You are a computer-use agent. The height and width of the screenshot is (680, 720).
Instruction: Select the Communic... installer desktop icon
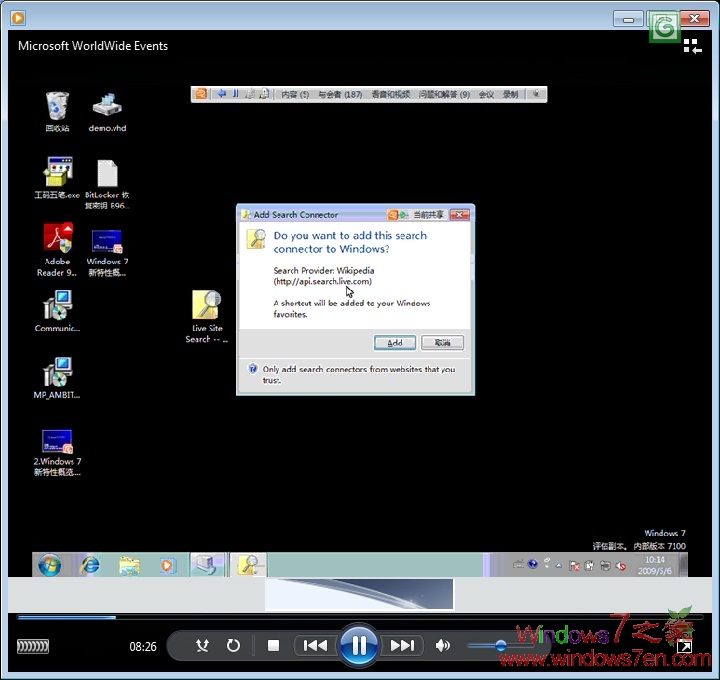point(57,311)
